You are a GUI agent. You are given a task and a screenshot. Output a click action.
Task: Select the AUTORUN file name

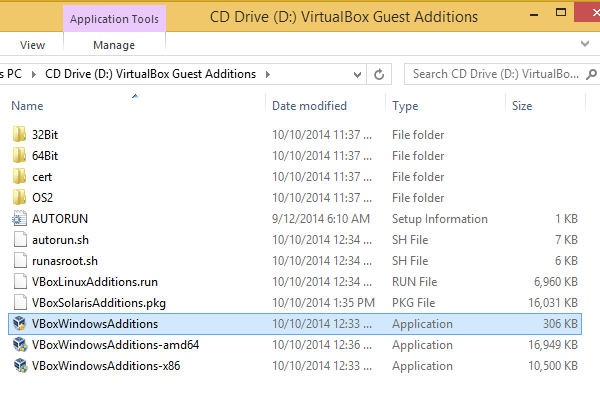click(60, 219)
